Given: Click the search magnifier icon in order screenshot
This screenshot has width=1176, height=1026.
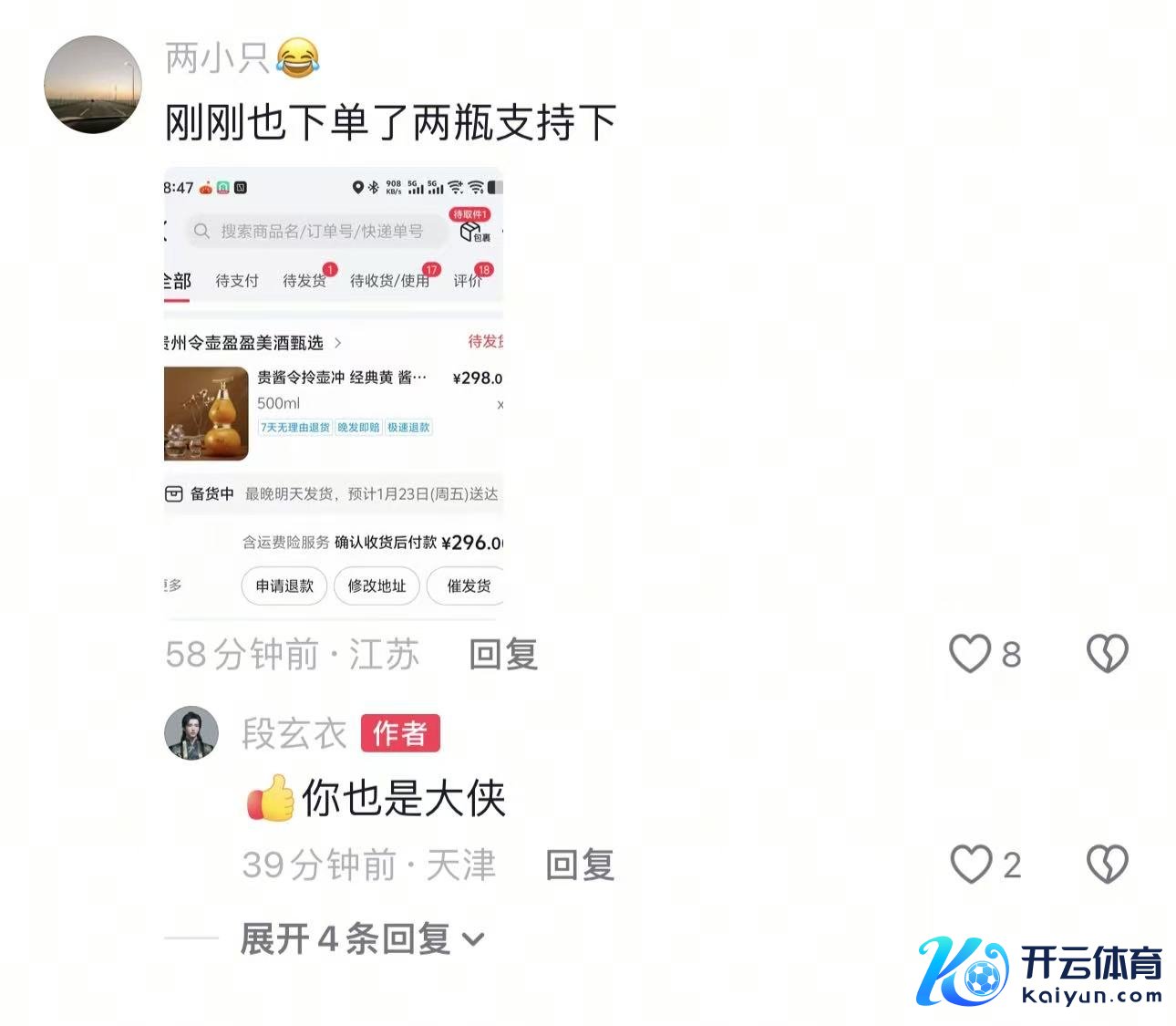Looking at the screenshot, I should coord(201,231).
